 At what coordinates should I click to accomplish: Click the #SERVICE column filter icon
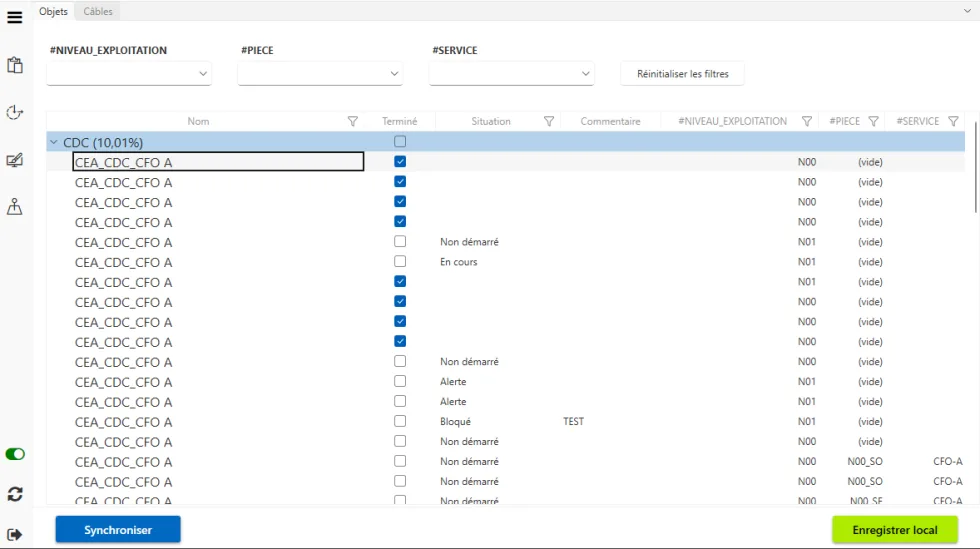coord(953,121)
